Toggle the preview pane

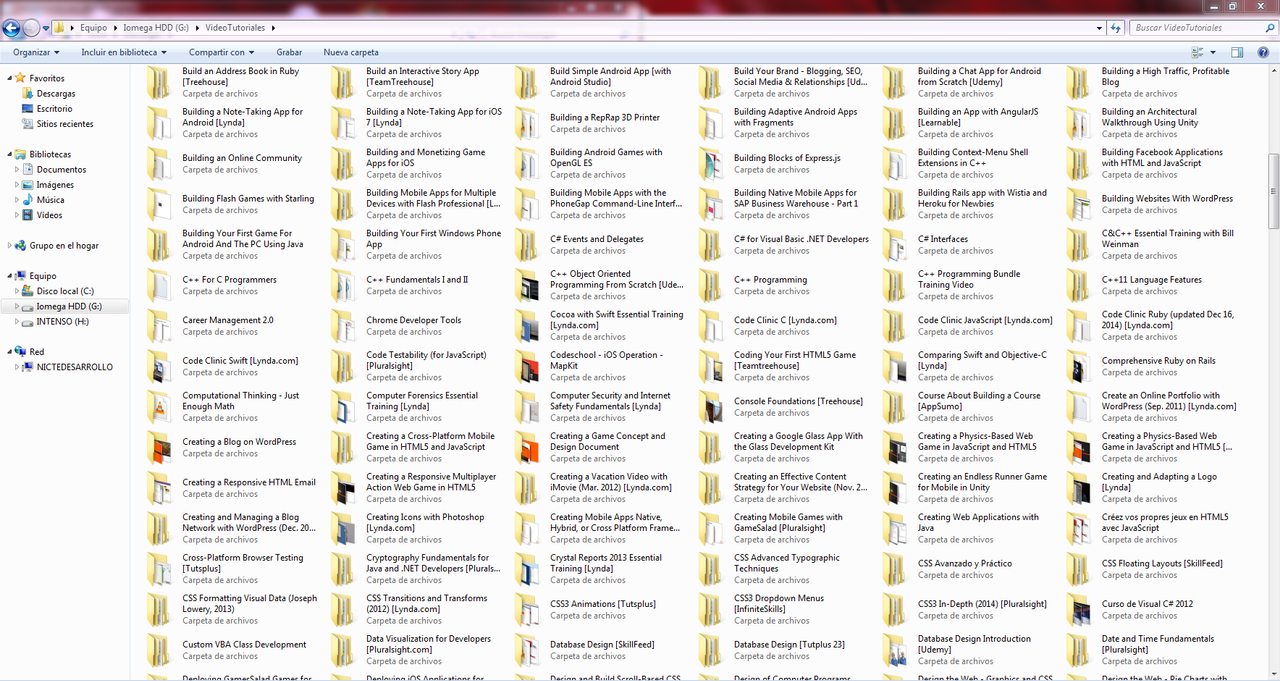[x=1237, y=52]
